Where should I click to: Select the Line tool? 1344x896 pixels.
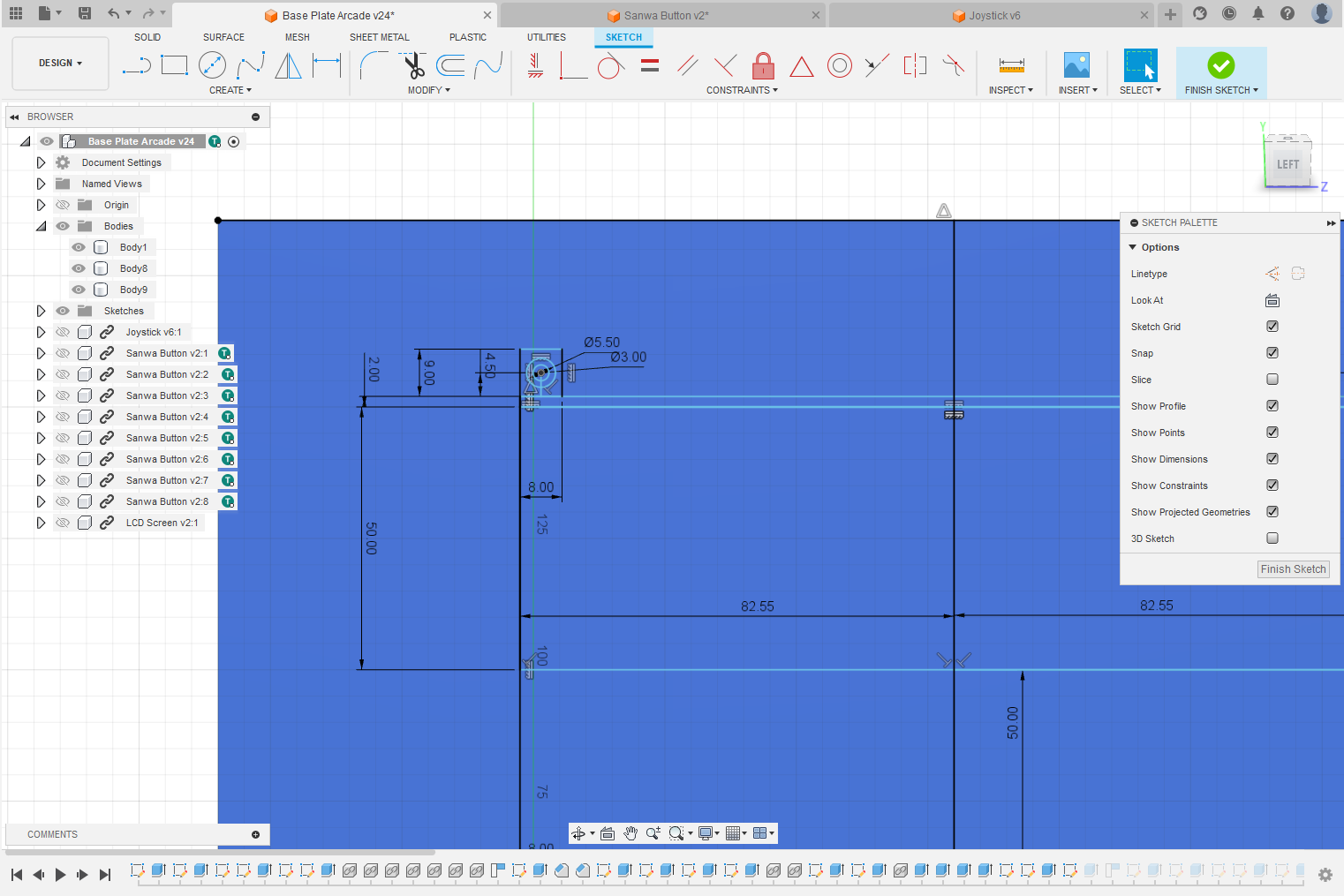(x=137, y=64)
